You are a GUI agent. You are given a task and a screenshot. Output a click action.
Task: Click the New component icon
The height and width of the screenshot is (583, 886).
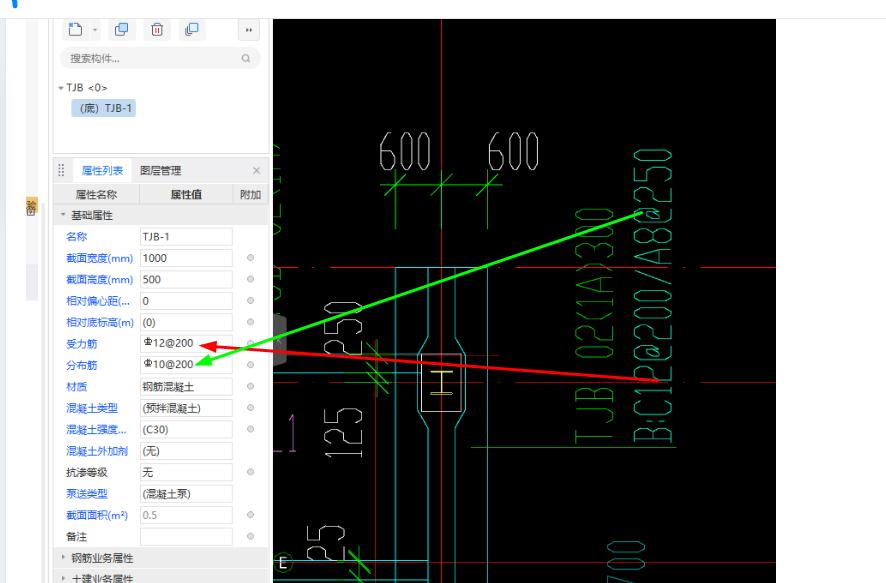(75, 29)
